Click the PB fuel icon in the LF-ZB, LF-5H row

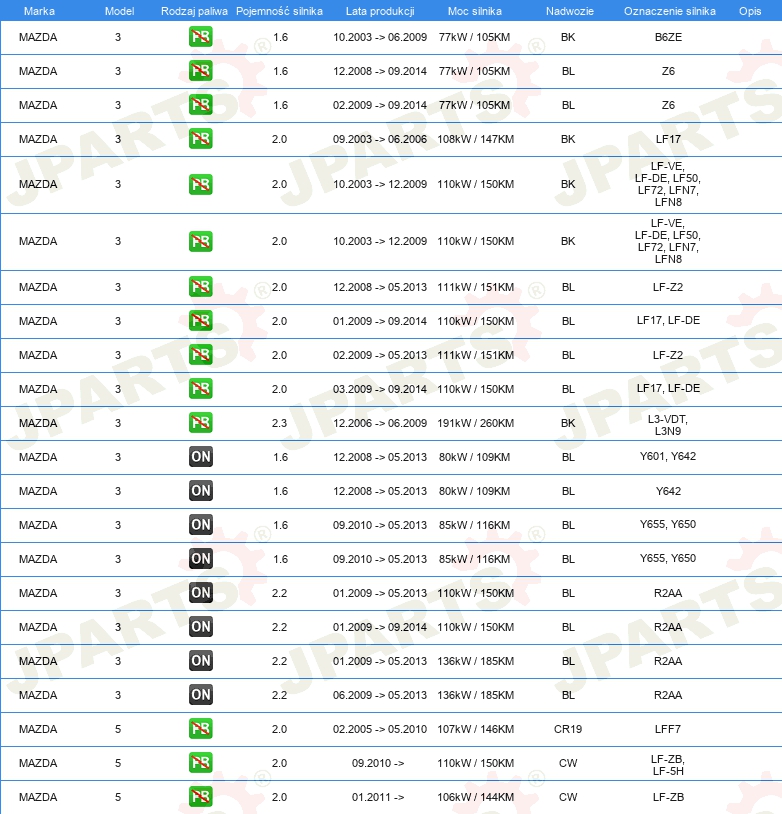point(200,763)
